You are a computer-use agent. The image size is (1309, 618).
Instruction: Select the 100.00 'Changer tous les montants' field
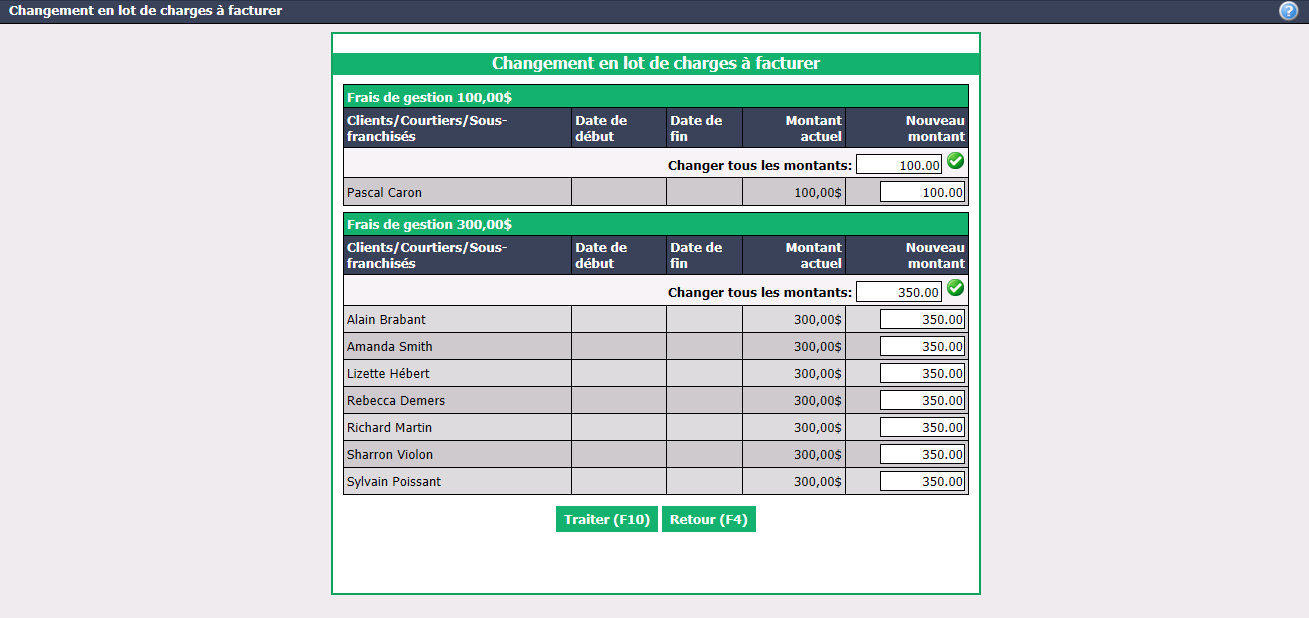(x=899, y=165)
